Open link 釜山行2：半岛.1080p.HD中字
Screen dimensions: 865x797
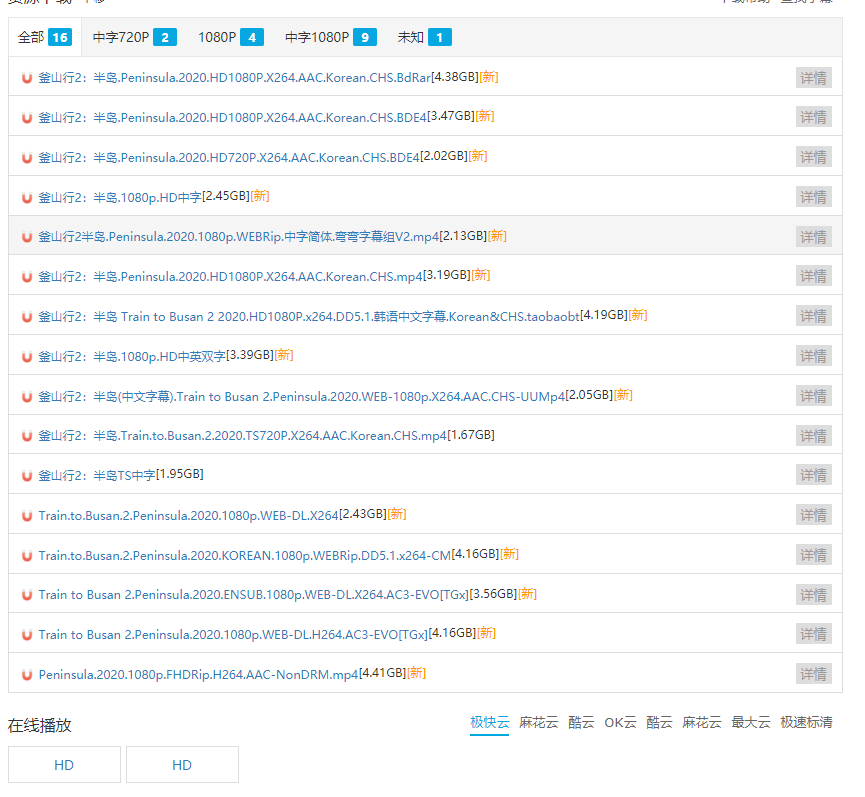120,197
